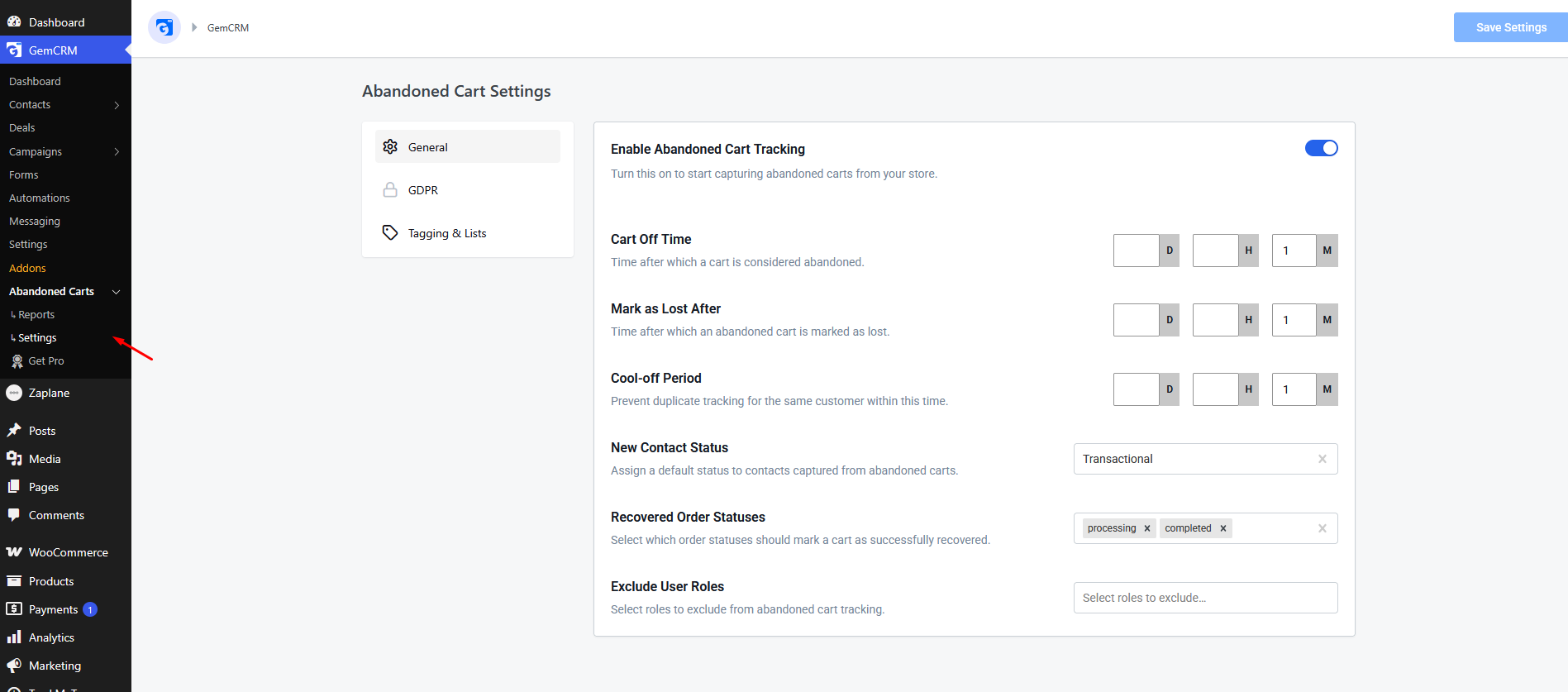
Task: Click the Save Settings button
Action: [x=1511, y=27]
